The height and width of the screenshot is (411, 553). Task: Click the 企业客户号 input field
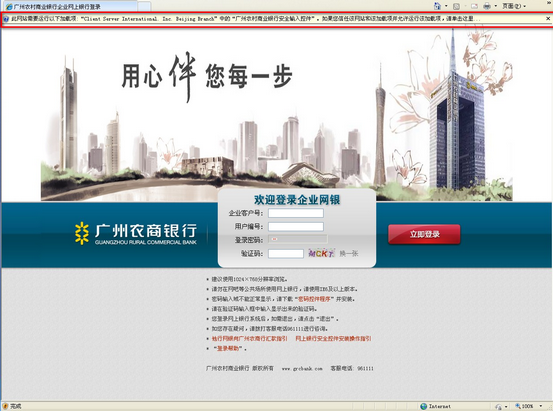(296, 213)
